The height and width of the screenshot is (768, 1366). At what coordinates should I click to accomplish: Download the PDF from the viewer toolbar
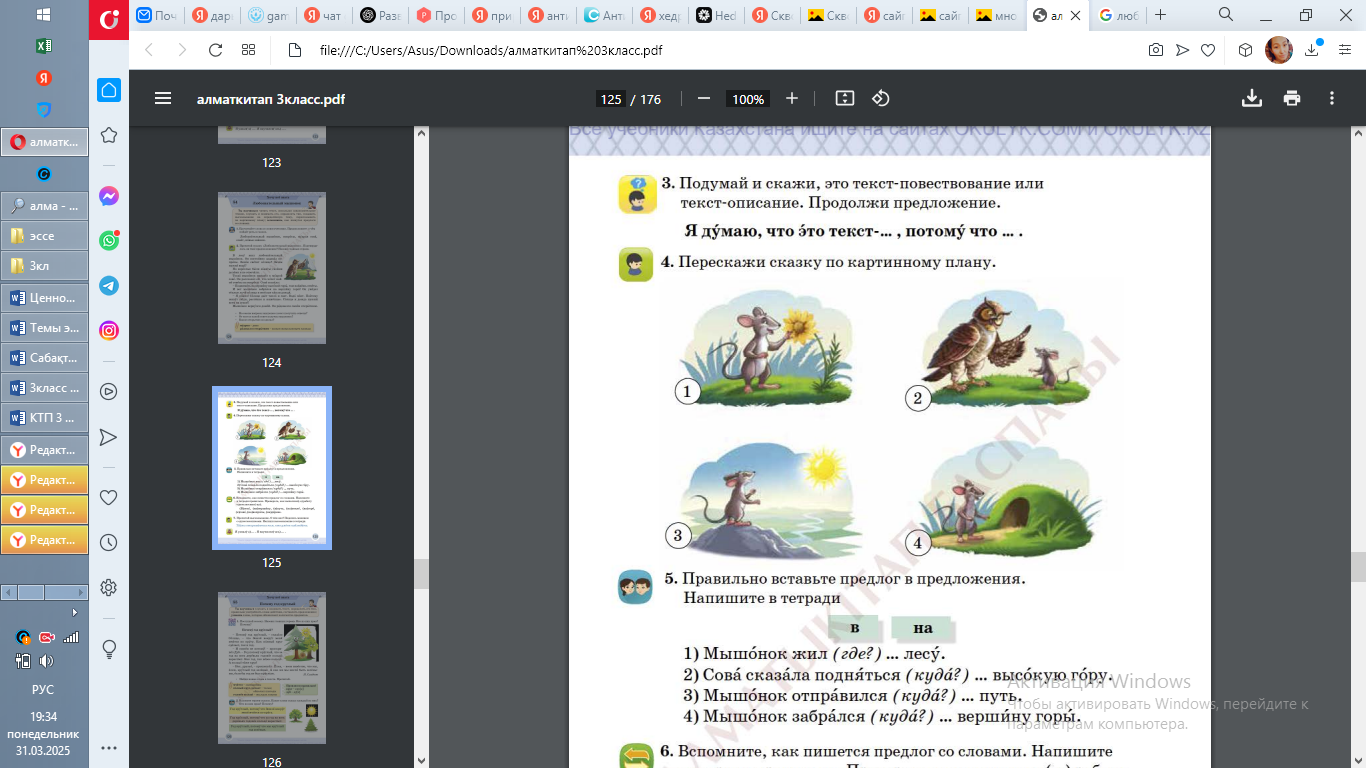coord(1251,98)
